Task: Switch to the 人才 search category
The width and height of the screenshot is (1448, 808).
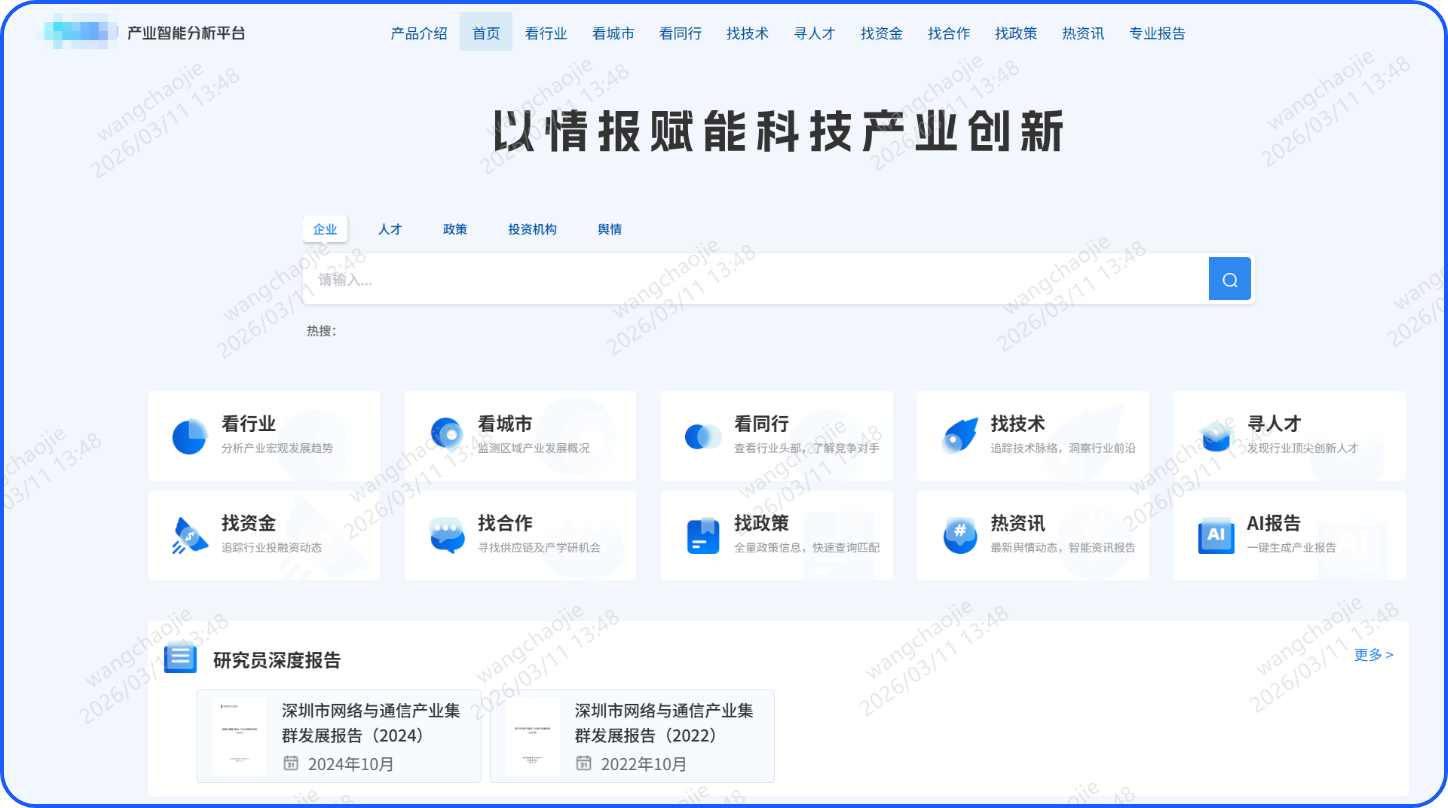Action: click(390, 229)
